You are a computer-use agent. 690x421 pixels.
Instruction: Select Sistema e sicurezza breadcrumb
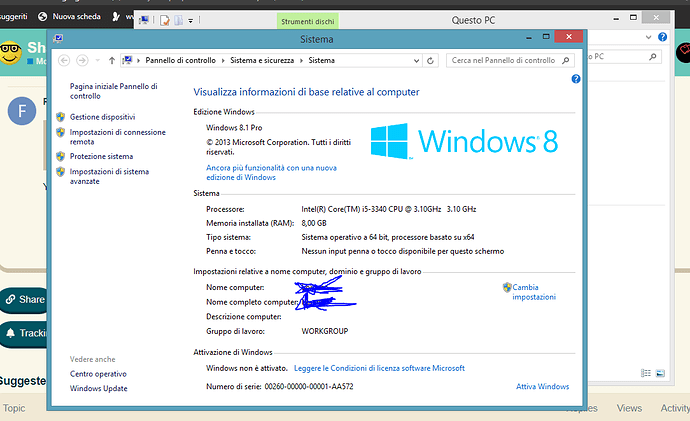pos(262,60)
